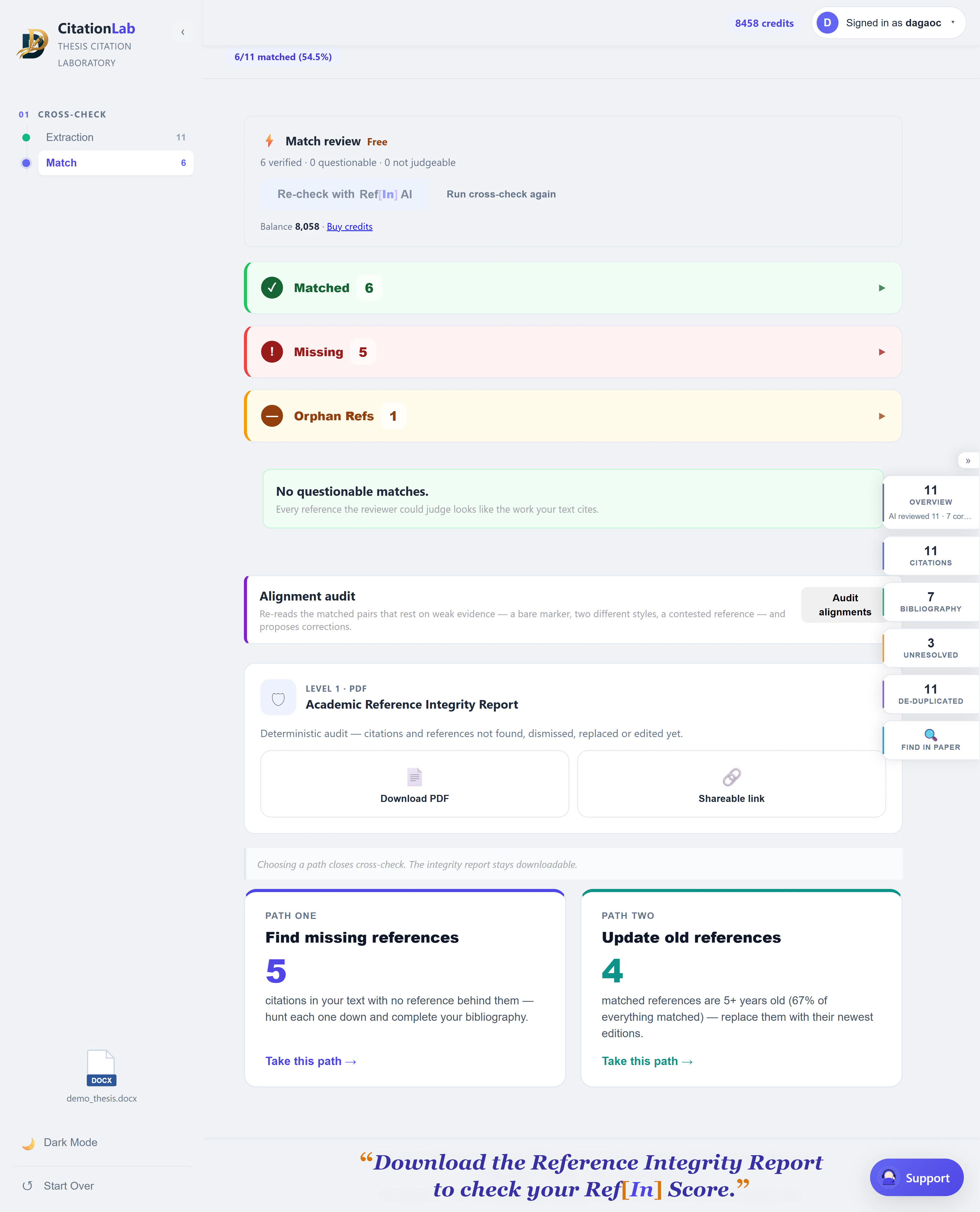Click the Download PDF document icon
This screenshot has width=980, height=1212.
tap(414, 777)
